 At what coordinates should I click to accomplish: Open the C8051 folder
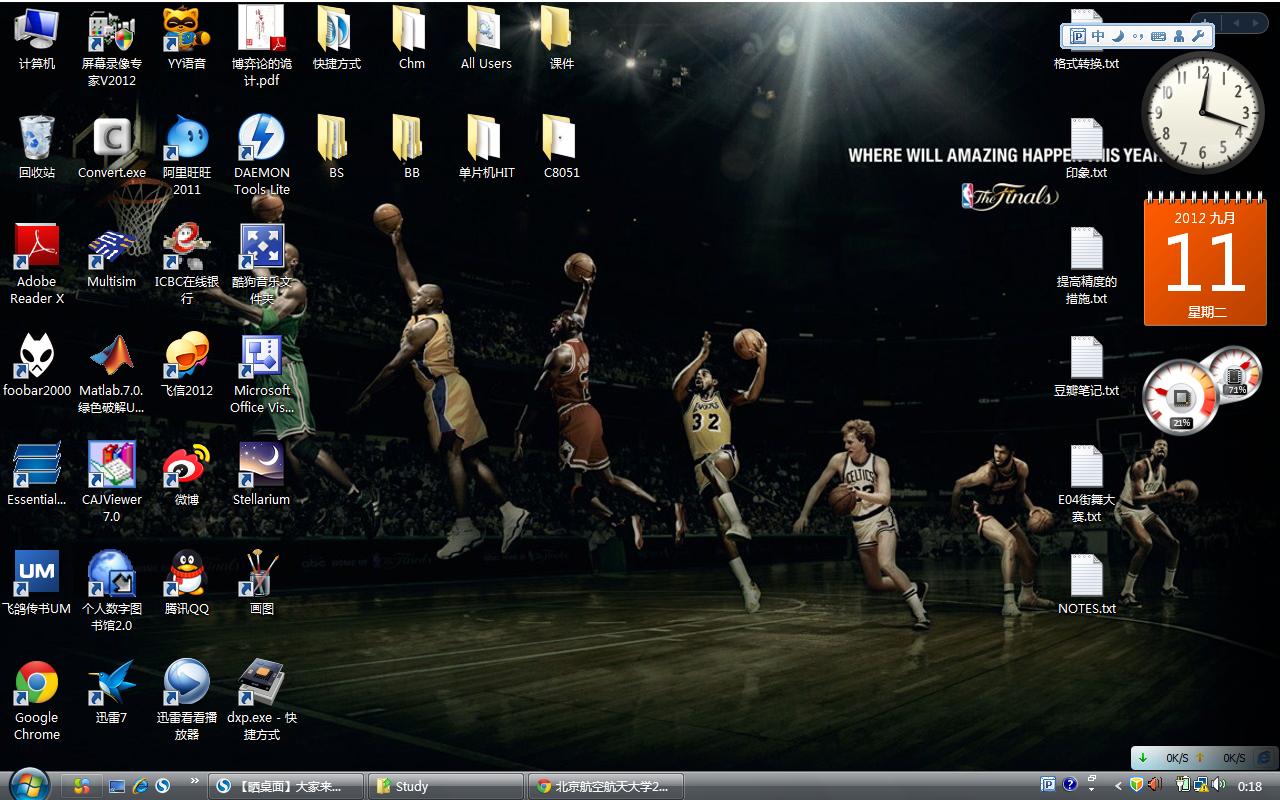coord(562,147)
